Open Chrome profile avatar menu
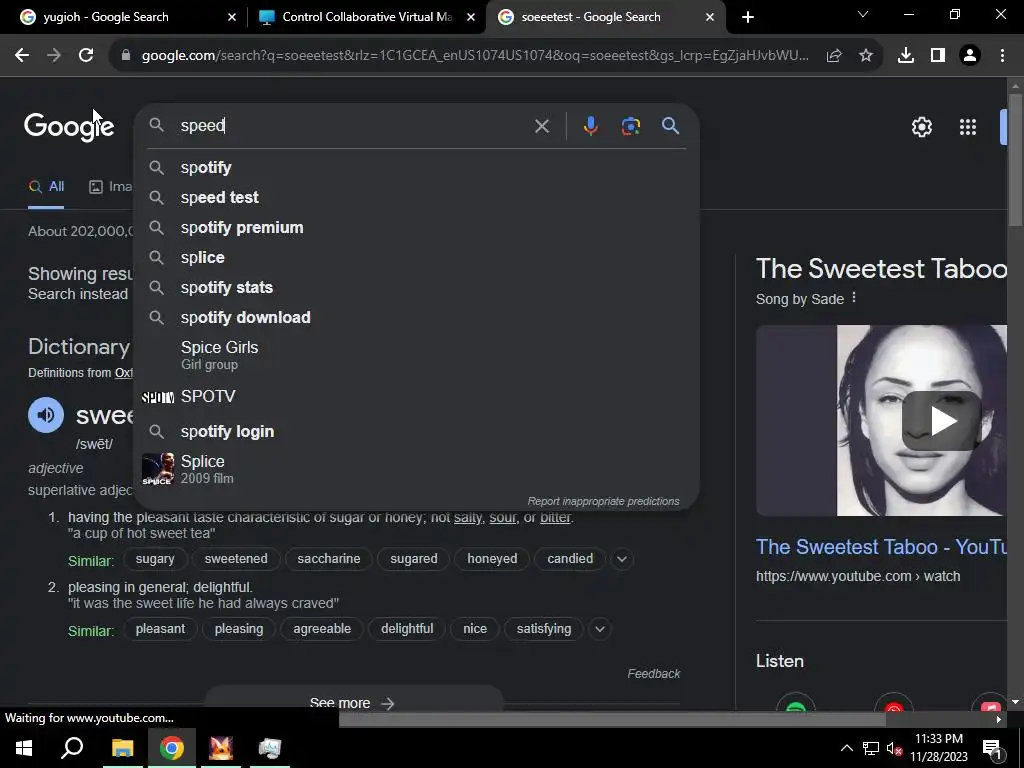Viewport: 1024px width, 768px height. [x=970, y=56]
